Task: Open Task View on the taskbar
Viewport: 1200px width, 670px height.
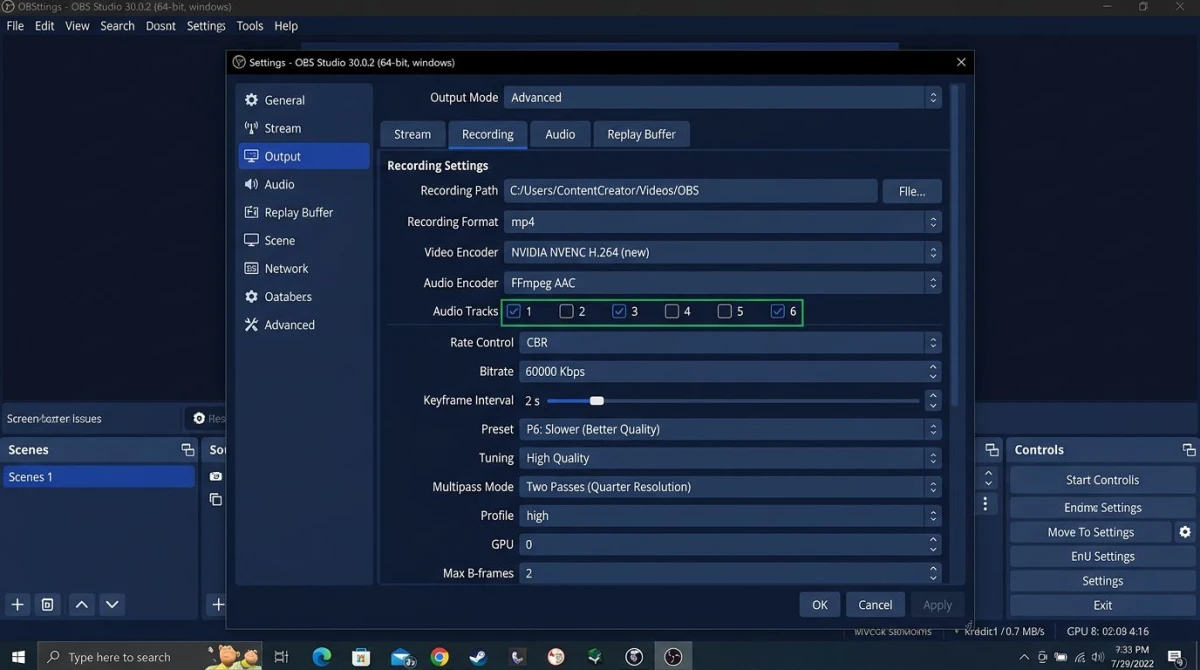Action: click(x=281, y=657)
